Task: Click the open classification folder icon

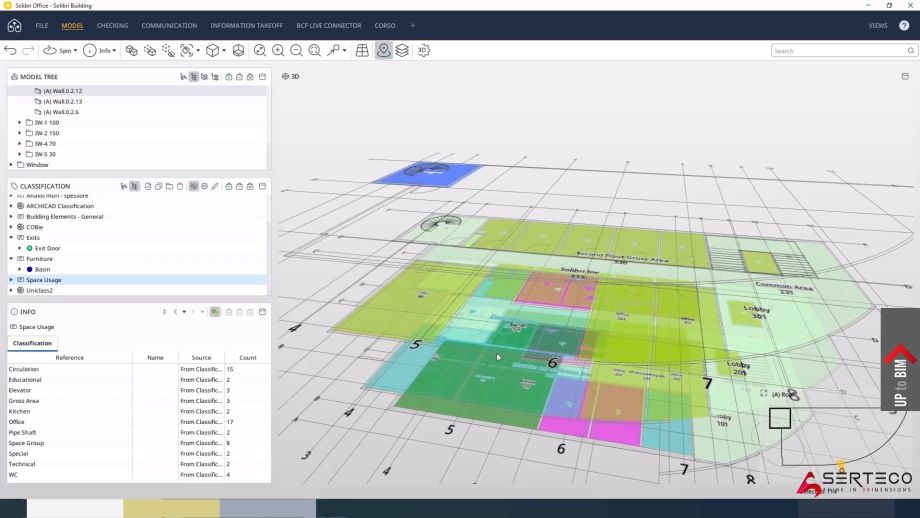Action: (169, 186)
